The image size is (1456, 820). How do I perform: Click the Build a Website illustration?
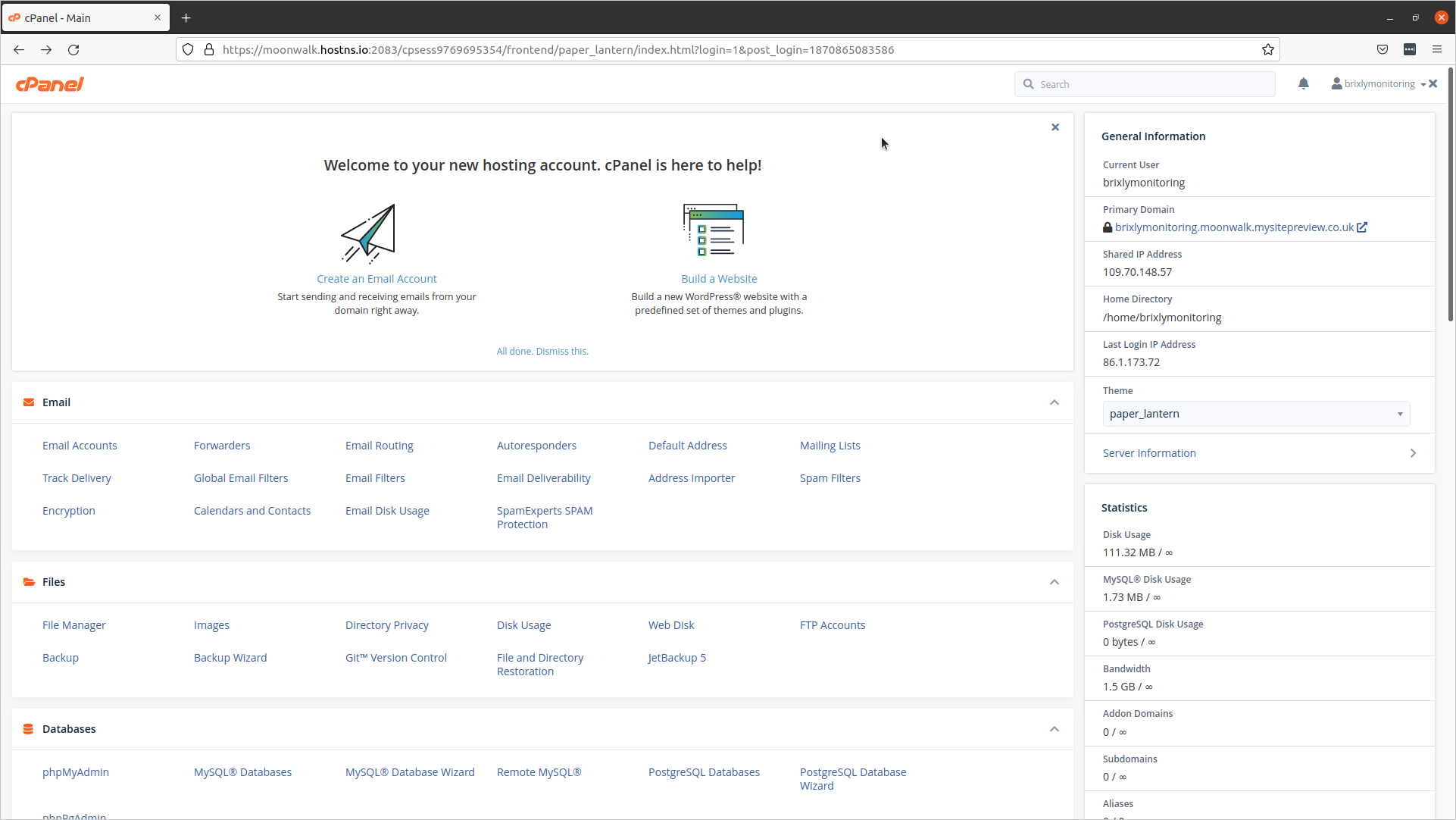714,230
